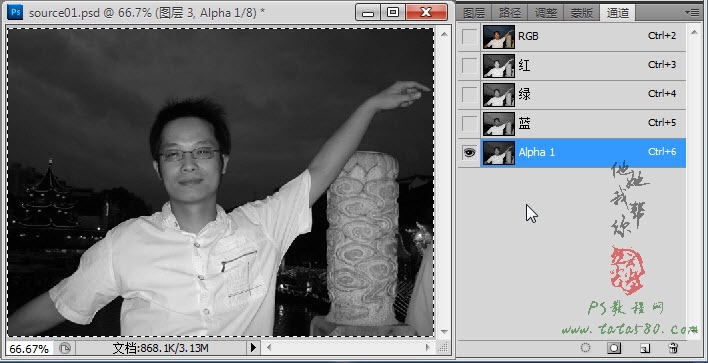This screenshot has width=708, height=363.
Task: Switch to the 路径 (Paths) tab
Action: click(x=510, y=13)
